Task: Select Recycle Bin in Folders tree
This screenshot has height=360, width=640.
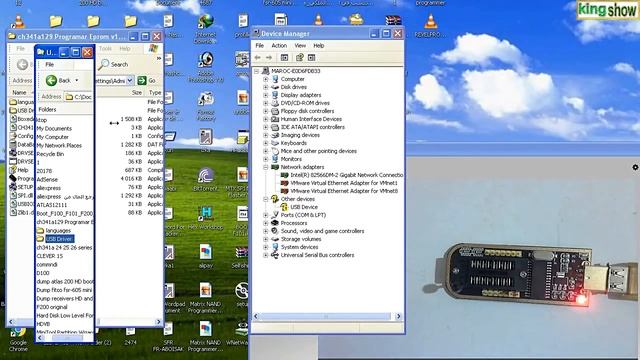Action: click(50, 154)
